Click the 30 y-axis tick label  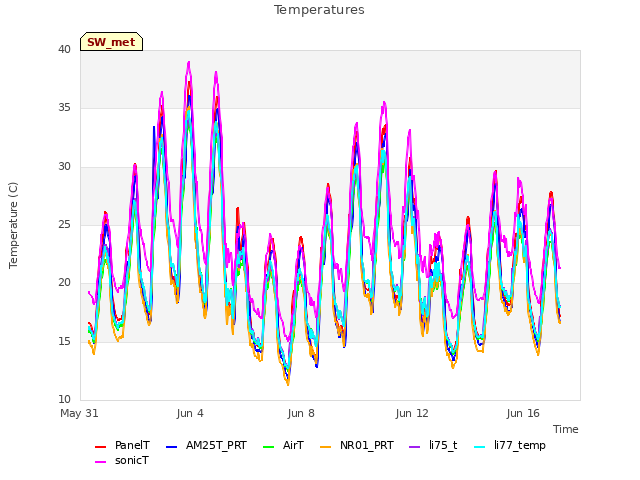[64, 167]
